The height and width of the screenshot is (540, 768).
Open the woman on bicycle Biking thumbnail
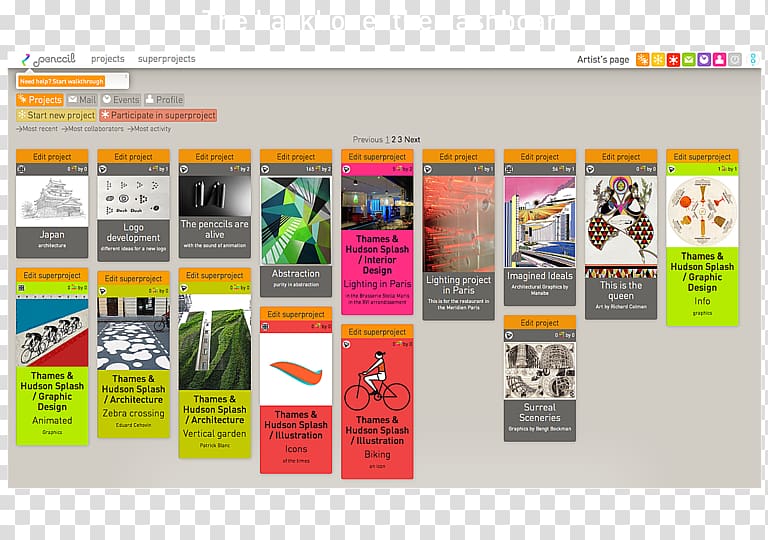(x=377, y=380)
